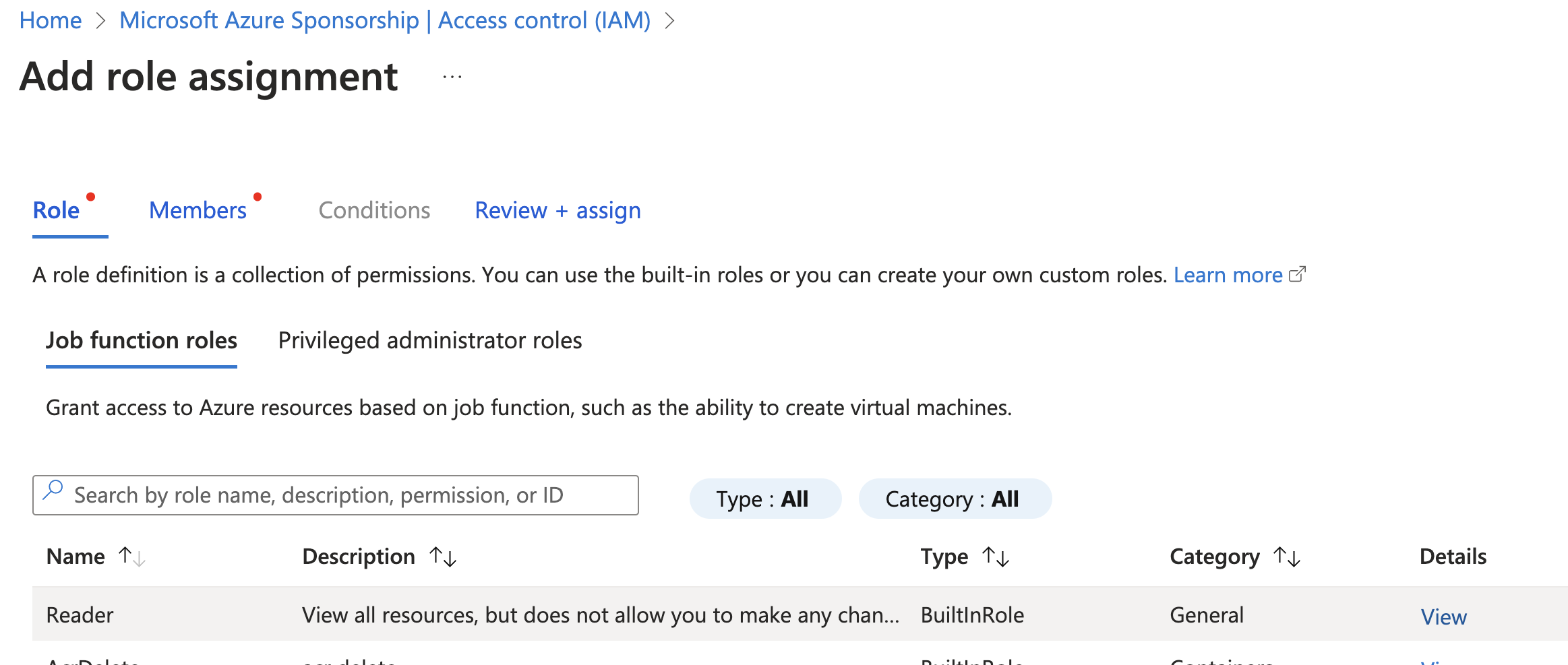This screenshot has height=665, width=1568.
Task: Expand the breadcrumb chevron after Access control (IAM)
Action: (670, 20)
